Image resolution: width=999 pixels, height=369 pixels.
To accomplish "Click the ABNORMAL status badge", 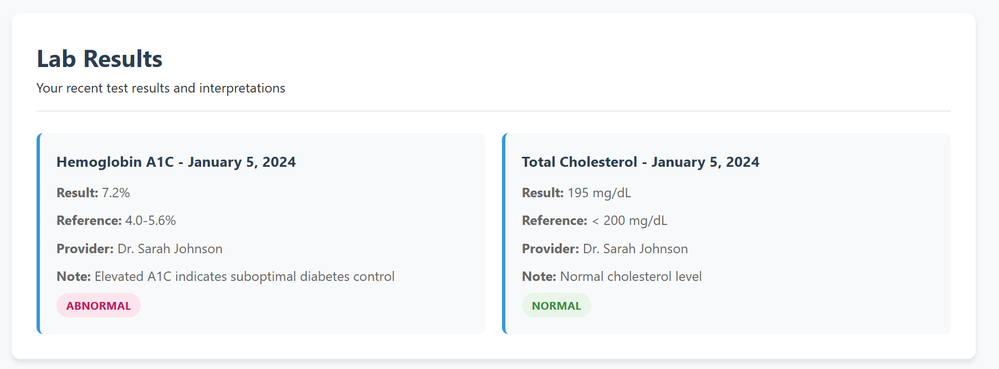I will [99, 305].
